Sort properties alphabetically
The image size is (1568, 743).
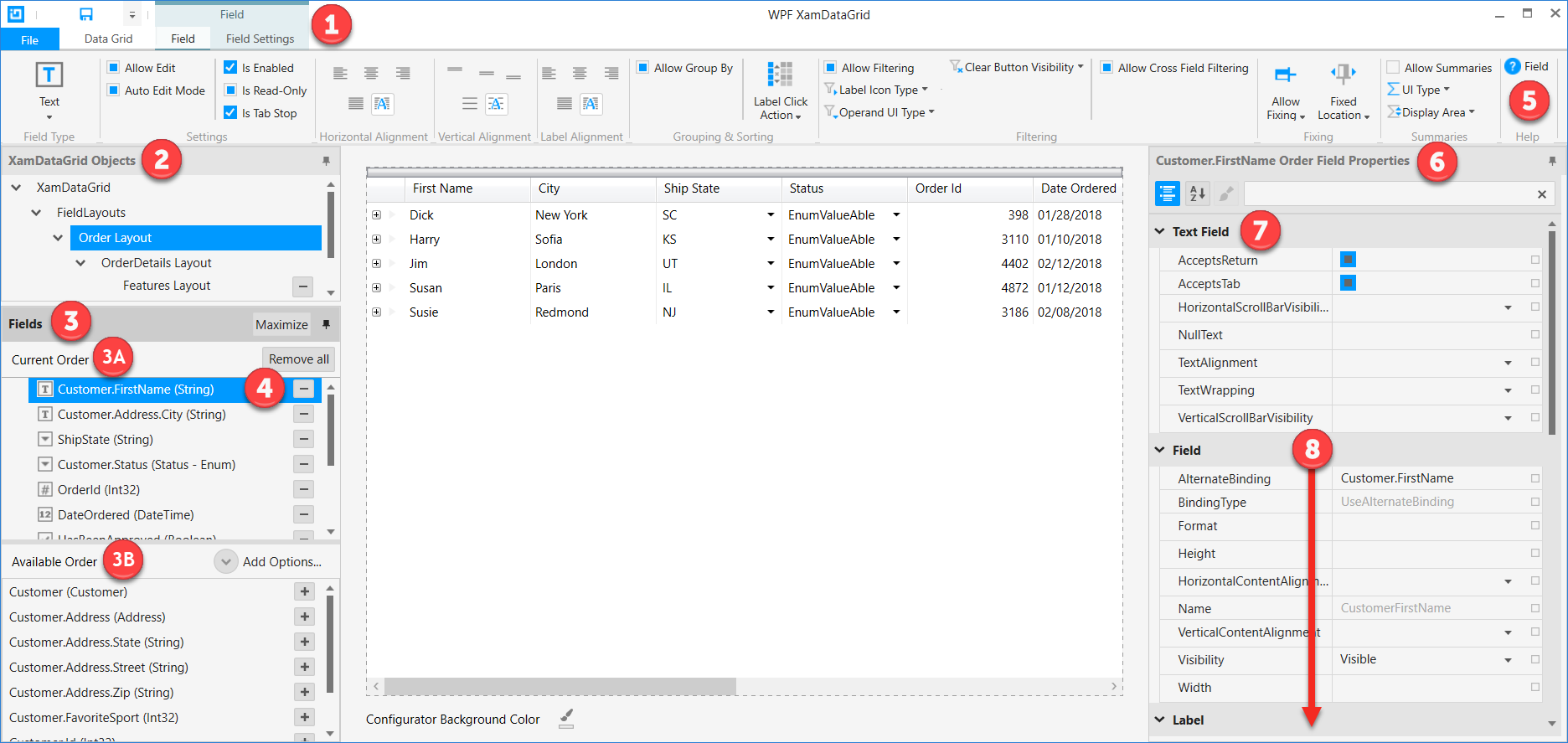point(1197,193)
